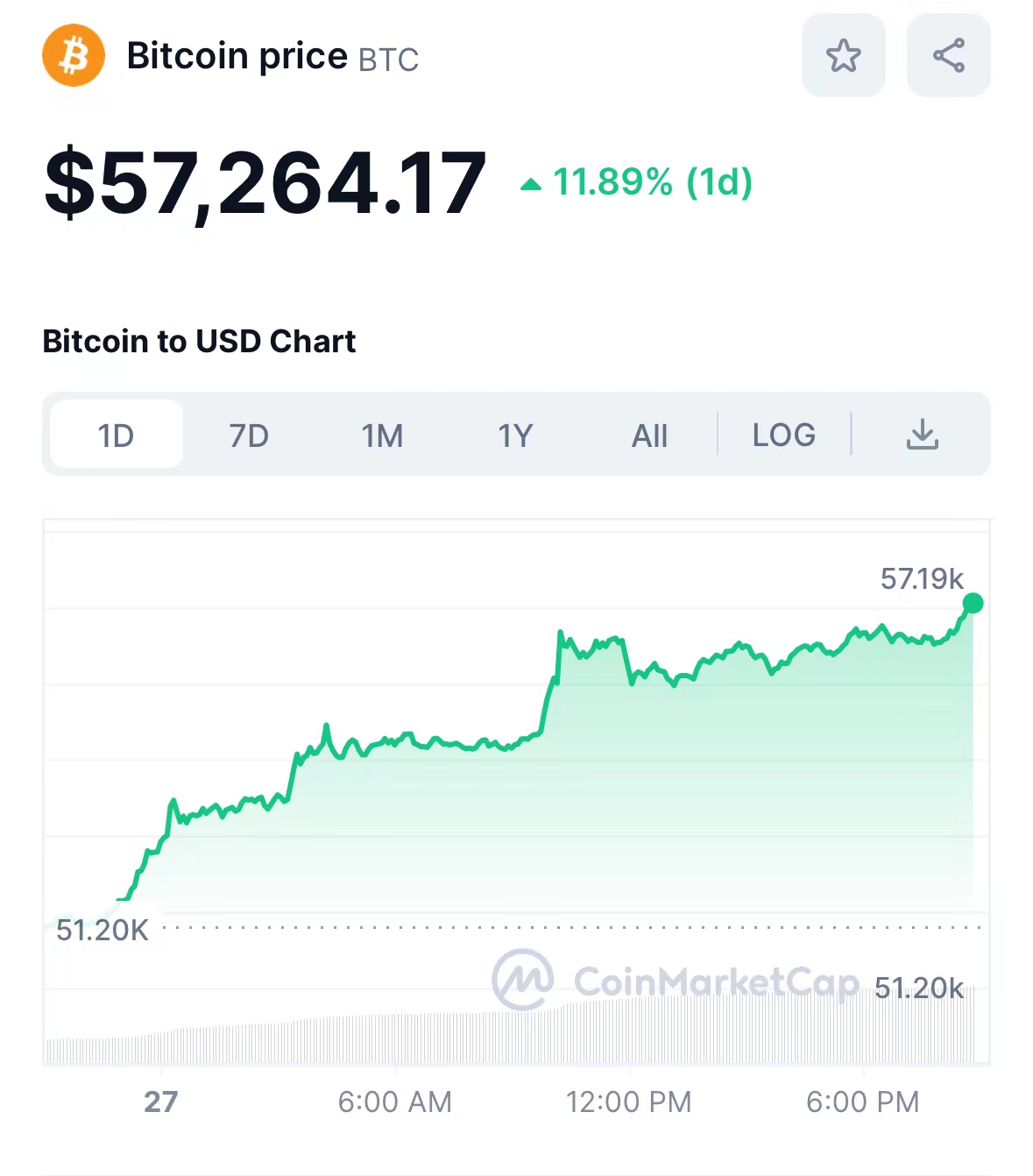Show the 1Y chart range
Screen dimensions: 1033x1176
coord(515,435)
